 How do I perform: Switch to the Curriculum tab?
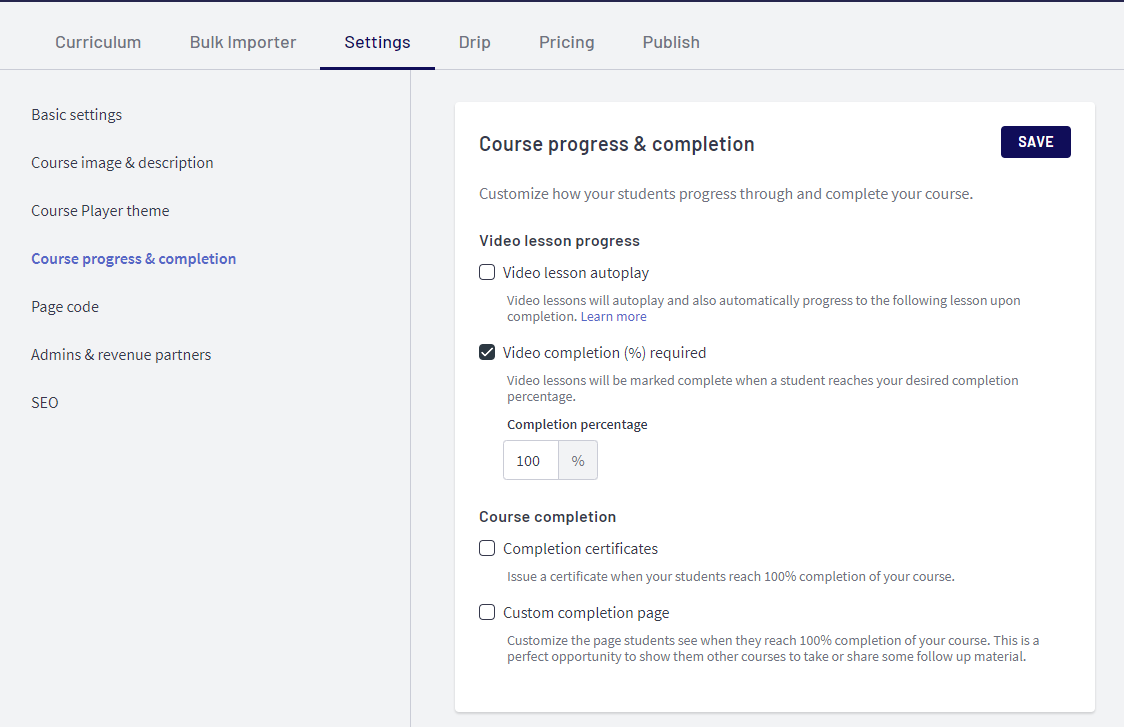[x=97, y=42]
